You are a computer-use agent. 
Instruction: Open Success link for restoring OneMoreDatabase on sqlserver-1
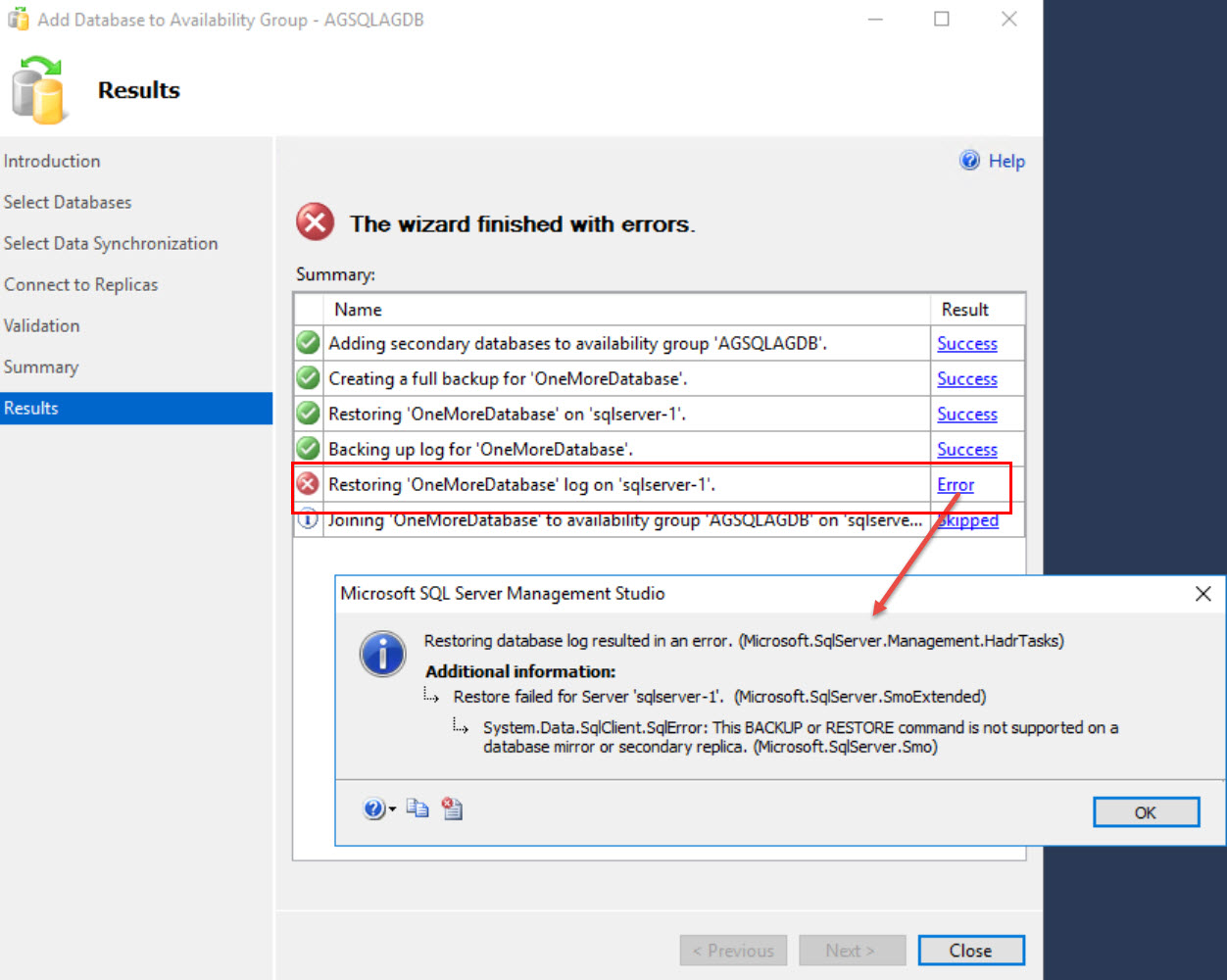click(x=966, y=415)
